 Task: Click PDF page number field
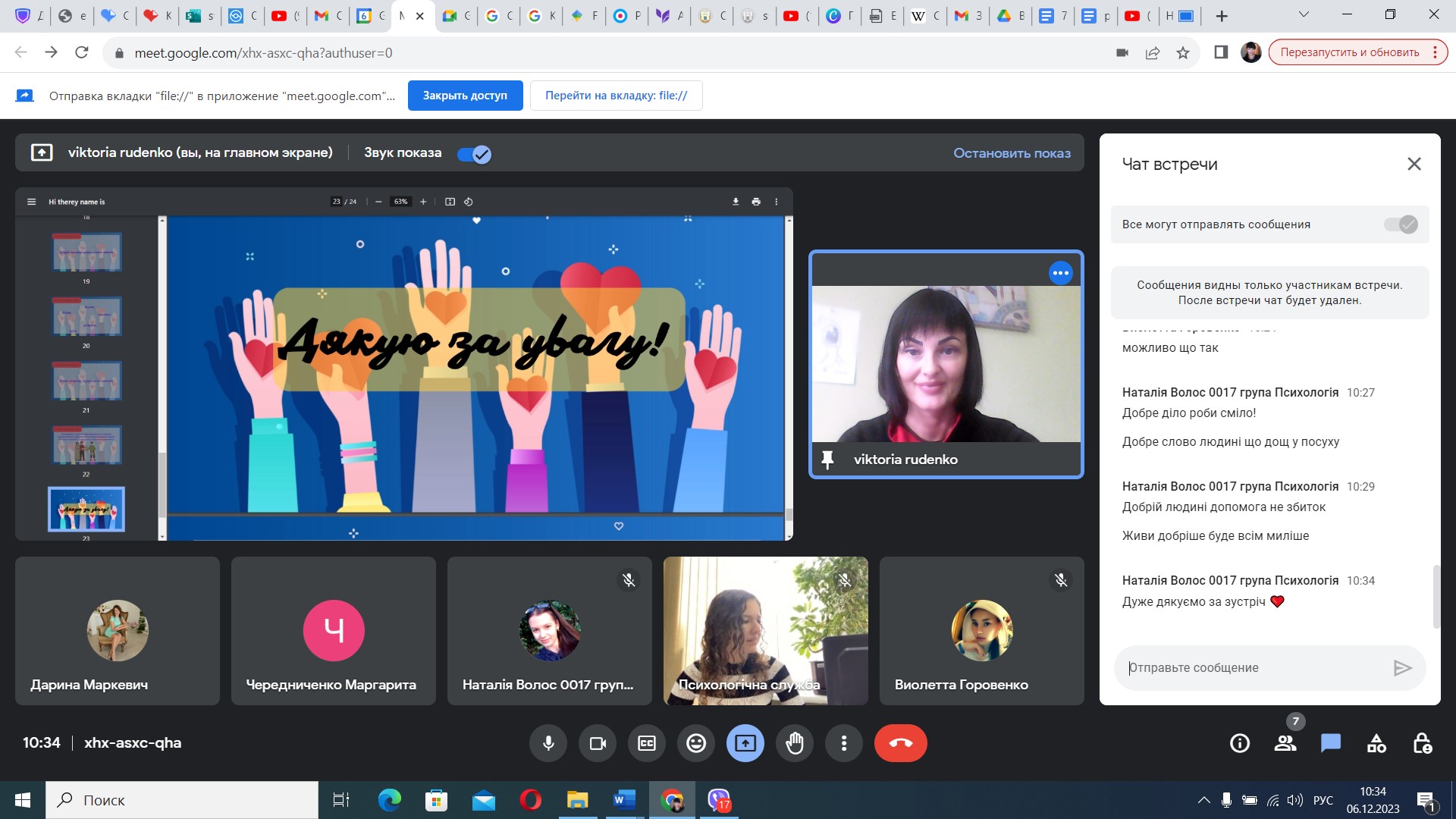(x=336, y=202)
